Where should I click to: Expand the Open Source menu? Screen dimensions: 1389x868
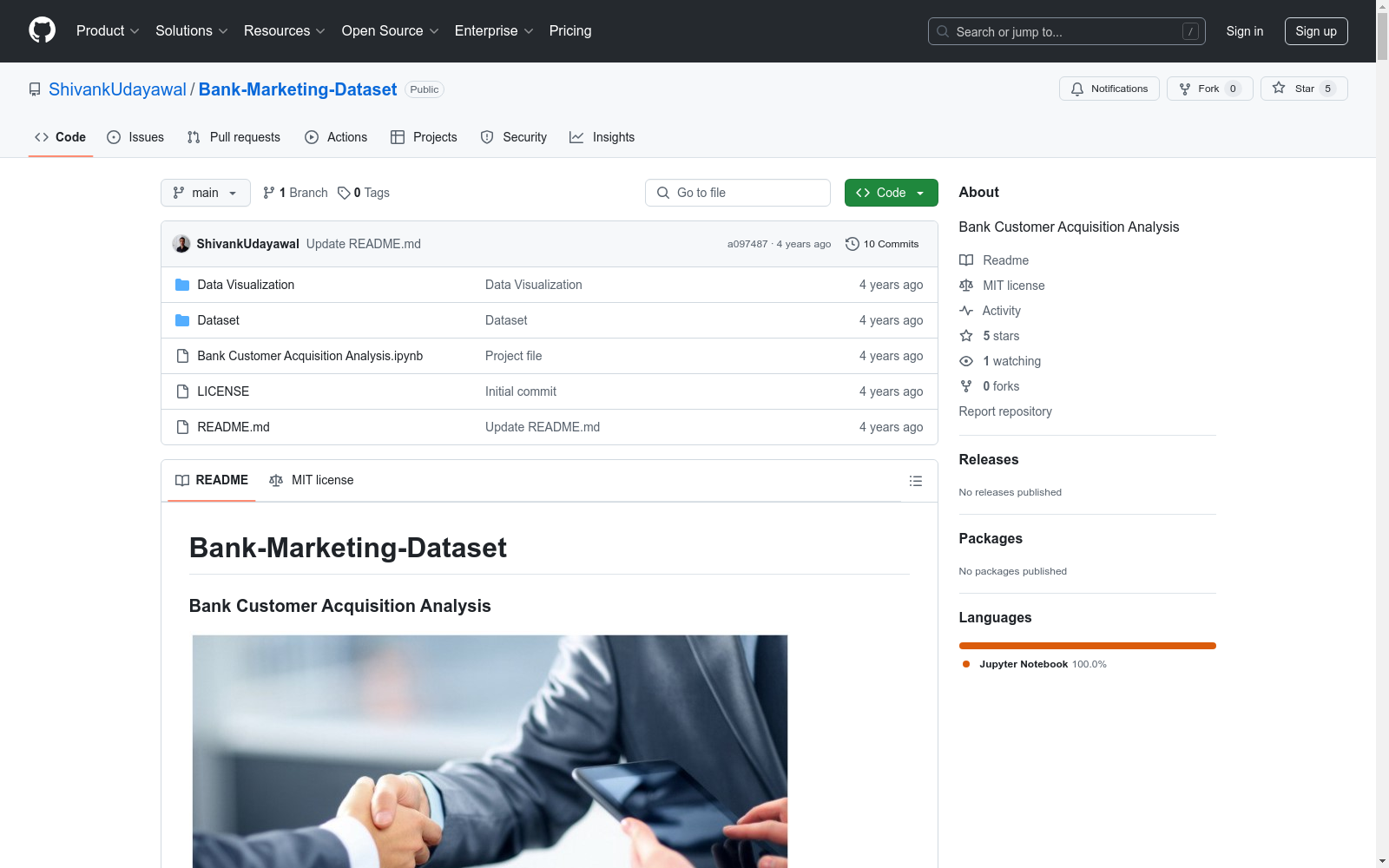coord(391,31)
